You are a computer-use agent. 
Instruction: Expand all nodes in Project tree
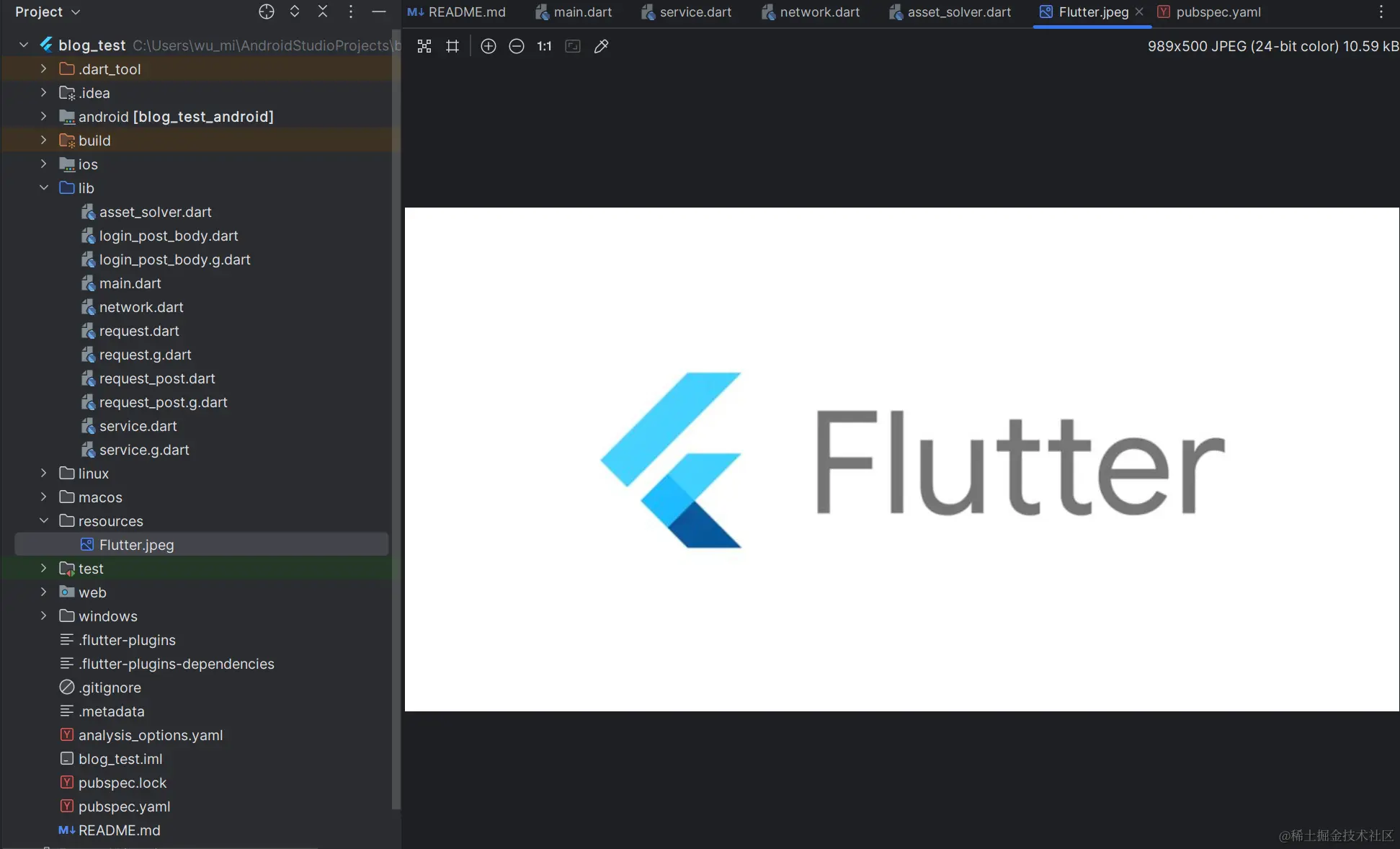(294, 12)
